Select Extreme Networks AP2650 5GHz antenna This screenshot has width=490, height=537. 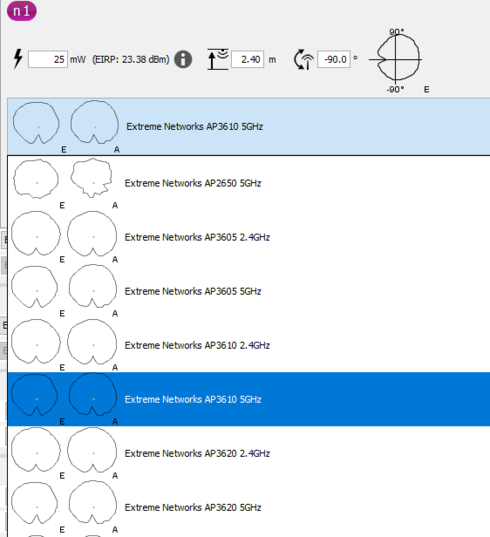point(249,183)
